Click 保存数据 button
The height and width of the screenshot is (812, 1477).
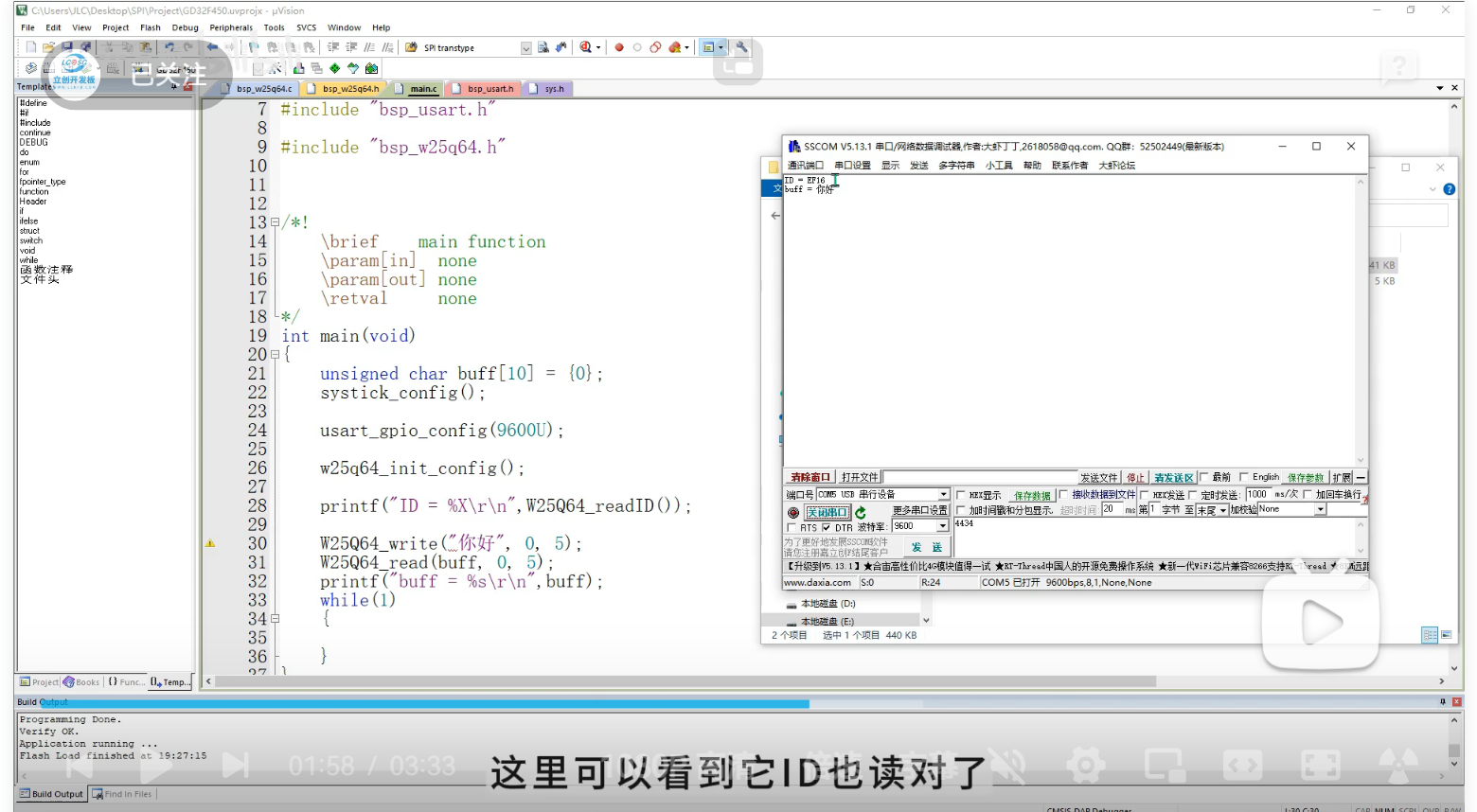tap(1032, 495)
